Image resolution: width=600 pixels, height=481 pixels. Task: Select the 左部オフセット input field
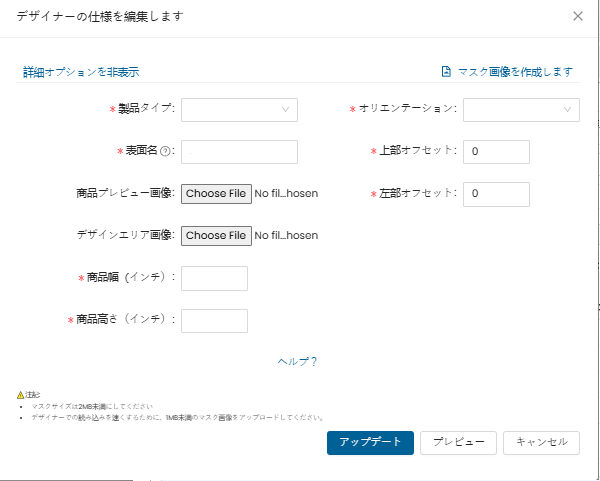[x=496, y=193]
